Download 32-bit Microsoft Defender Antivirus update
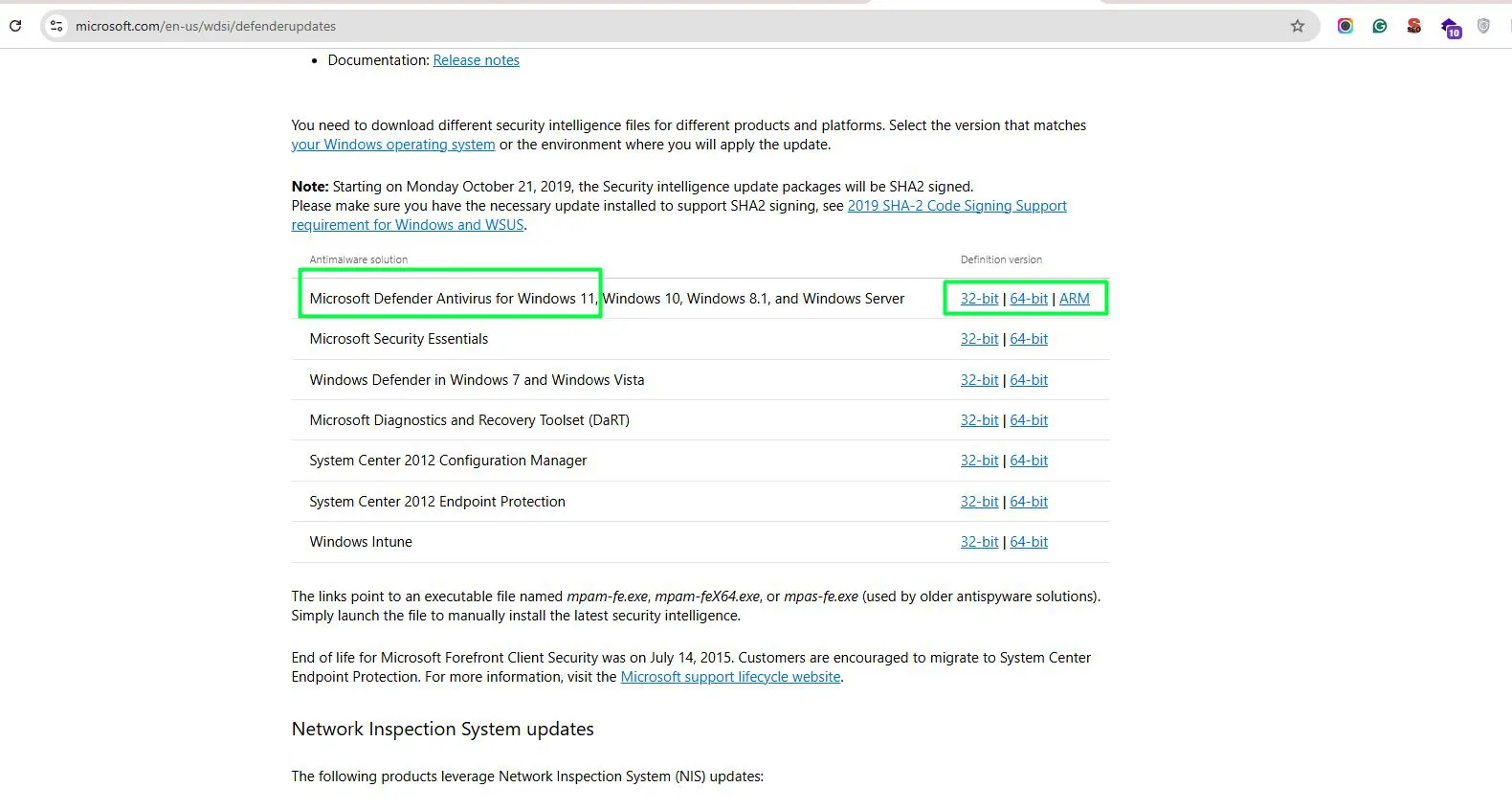 pyautogui.click(x=979, y=299)
